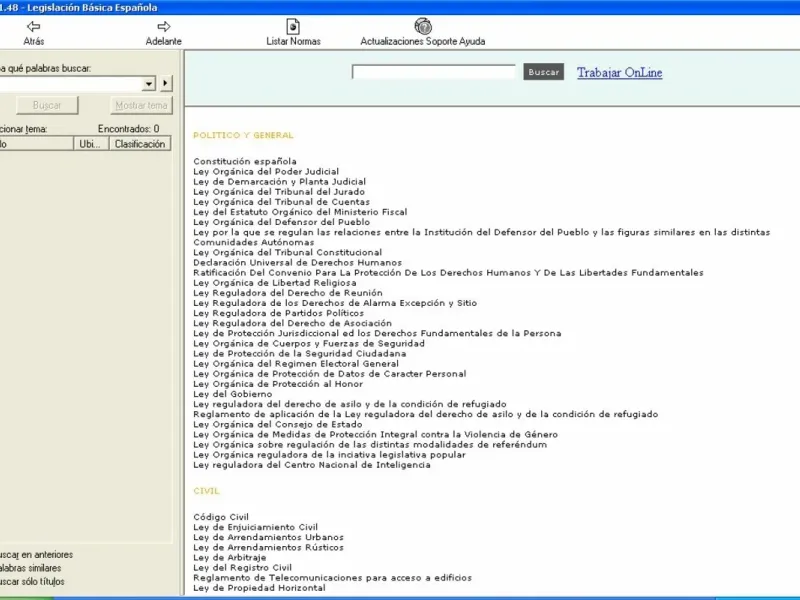Image resolution: width=800 pixels, height=600 pixels.
Task: Open Ley Reguladora del Derecho de Asociación
Action: pos(292,323)
